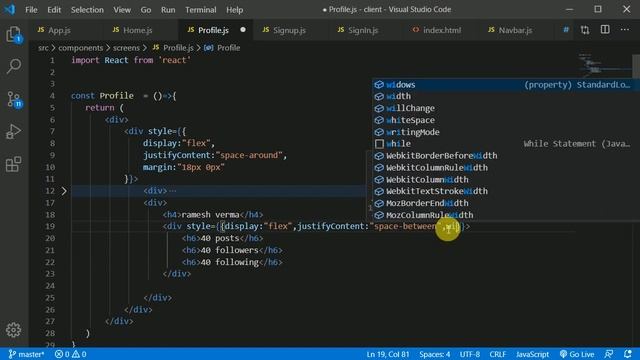This screenshot has height=360, width=640.
Task: Select the widows autocomplete suggestion
Action: pos(506,84)
